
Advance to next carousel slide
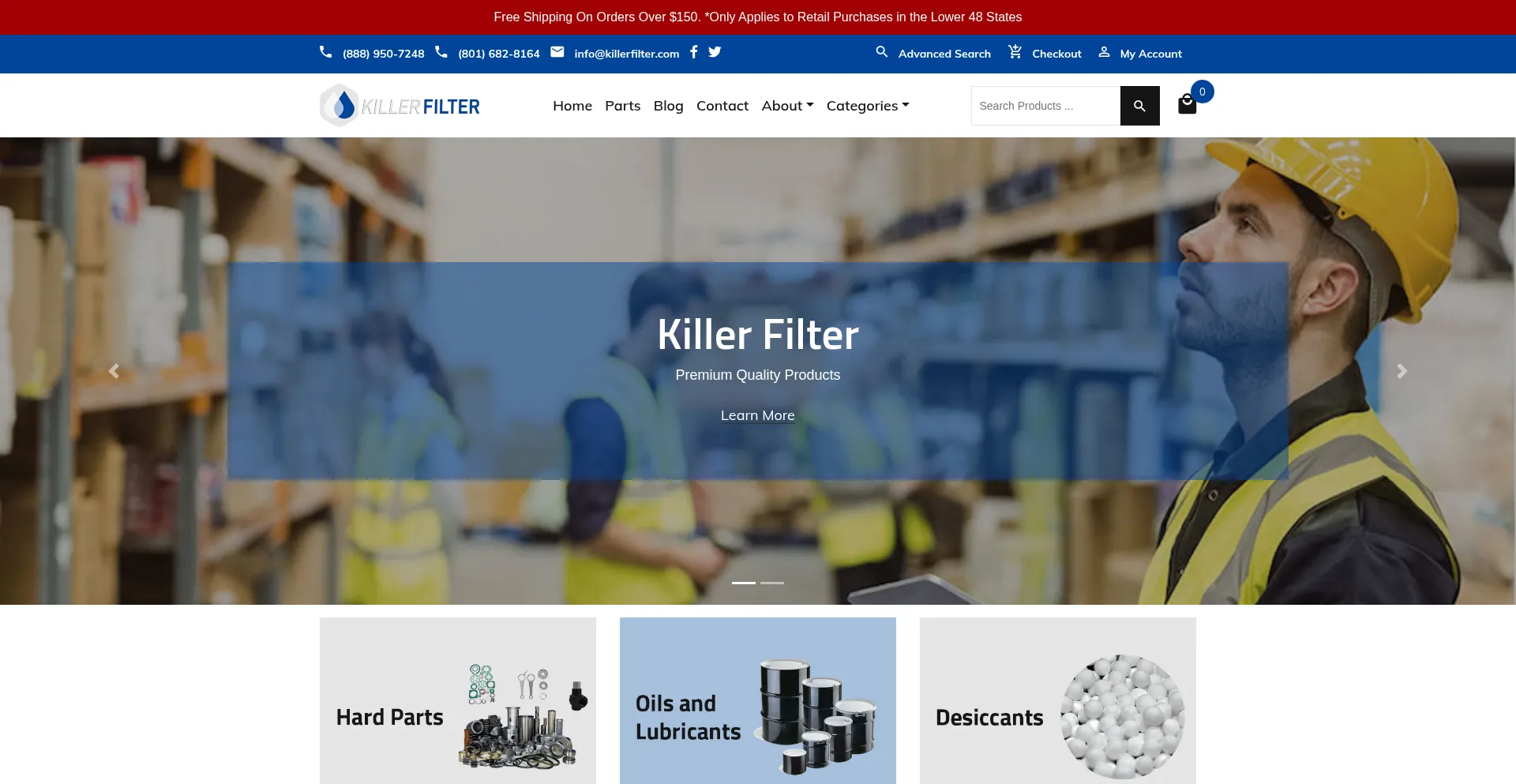[x=1402, y=371]
